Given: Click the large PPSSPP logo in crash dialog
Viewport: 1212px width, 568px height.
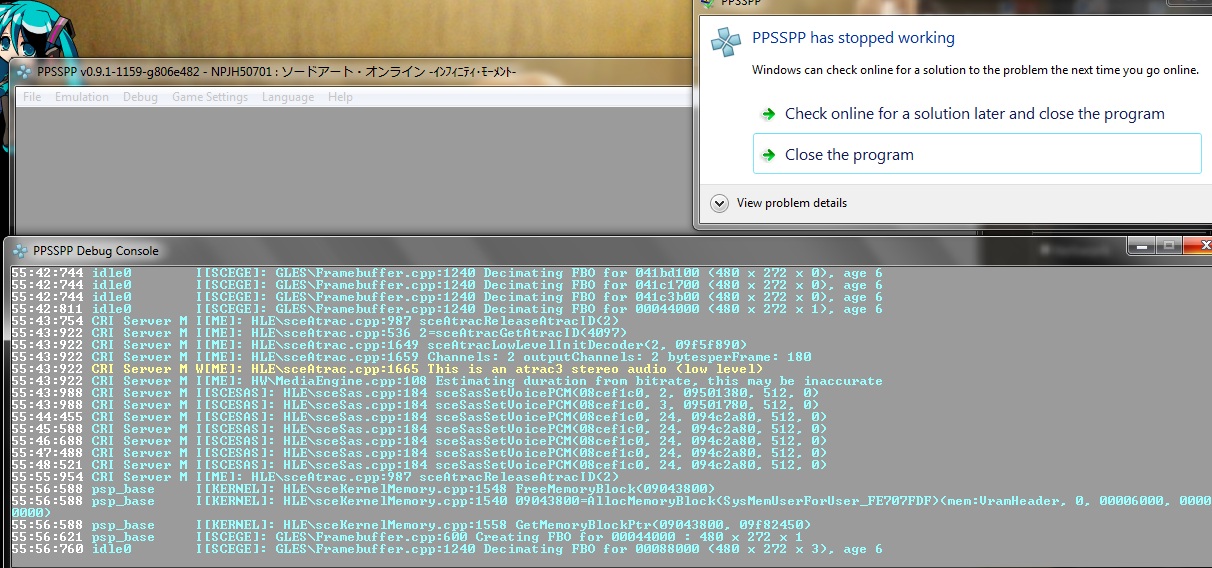Looking at the screenshot, I should 725,42.
